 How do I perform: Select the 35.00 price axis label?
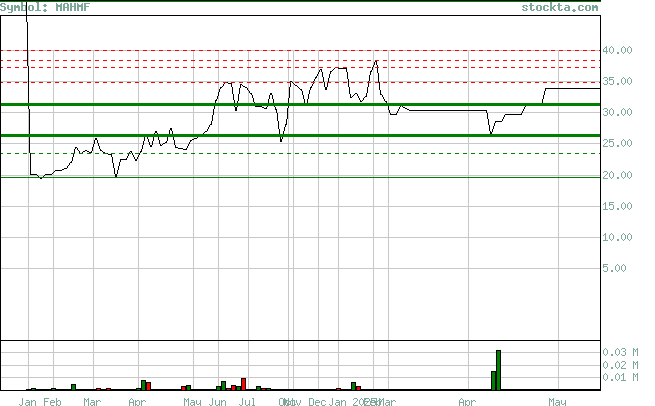pos(617,81)
